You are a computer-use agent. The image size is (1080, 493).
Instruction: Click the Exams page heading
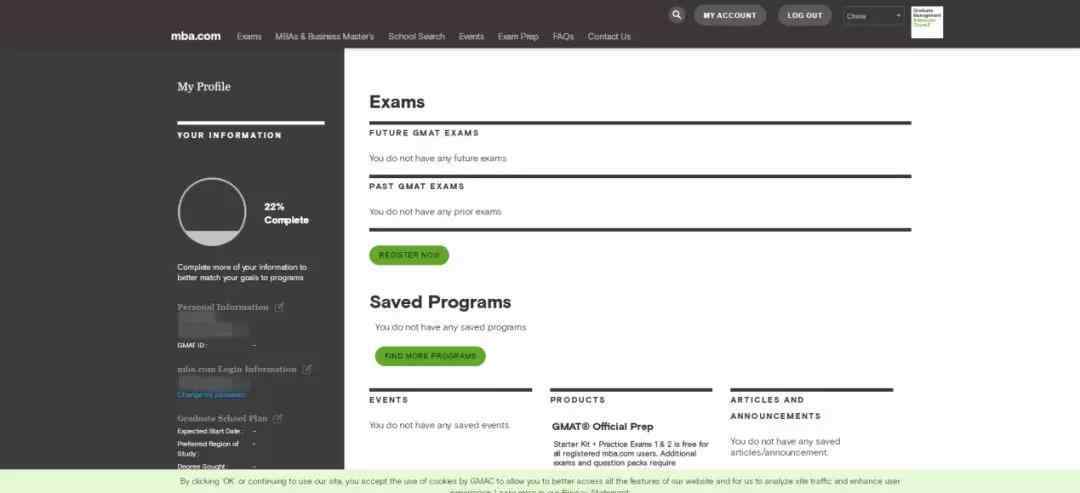[397, 102]
